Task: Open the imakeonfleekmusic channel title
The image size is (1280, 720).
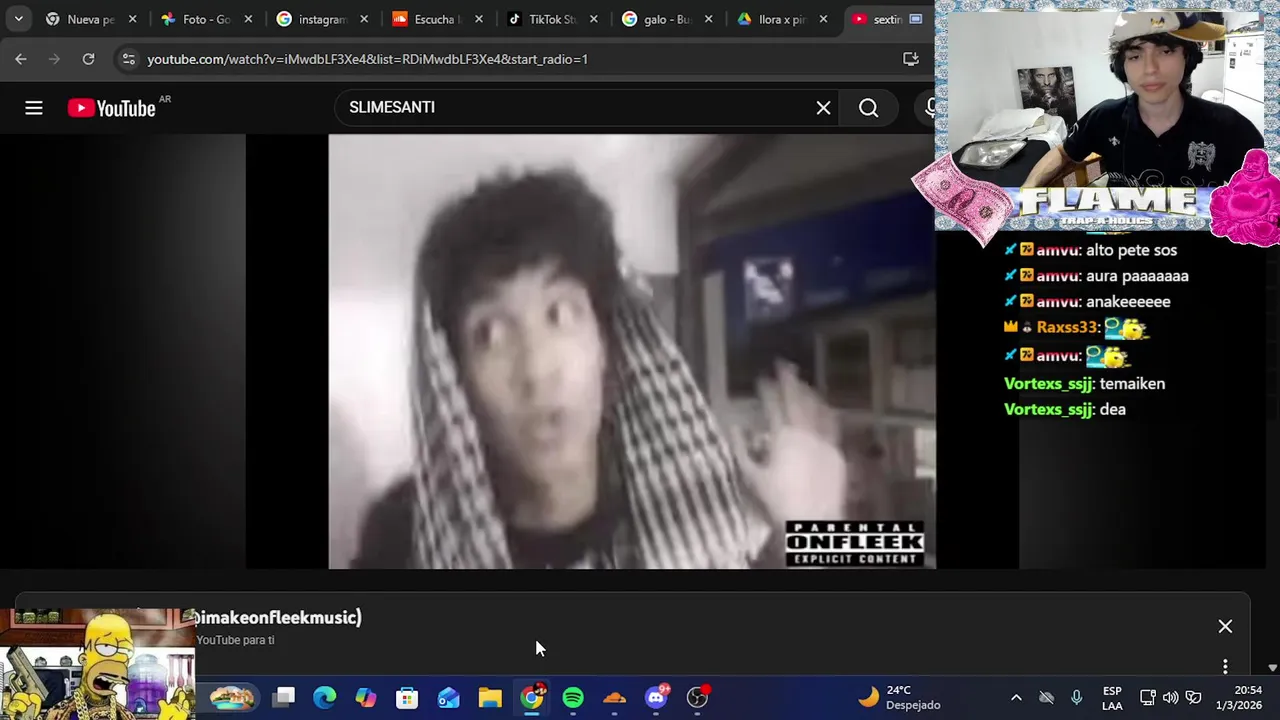Action: [277, 617]
